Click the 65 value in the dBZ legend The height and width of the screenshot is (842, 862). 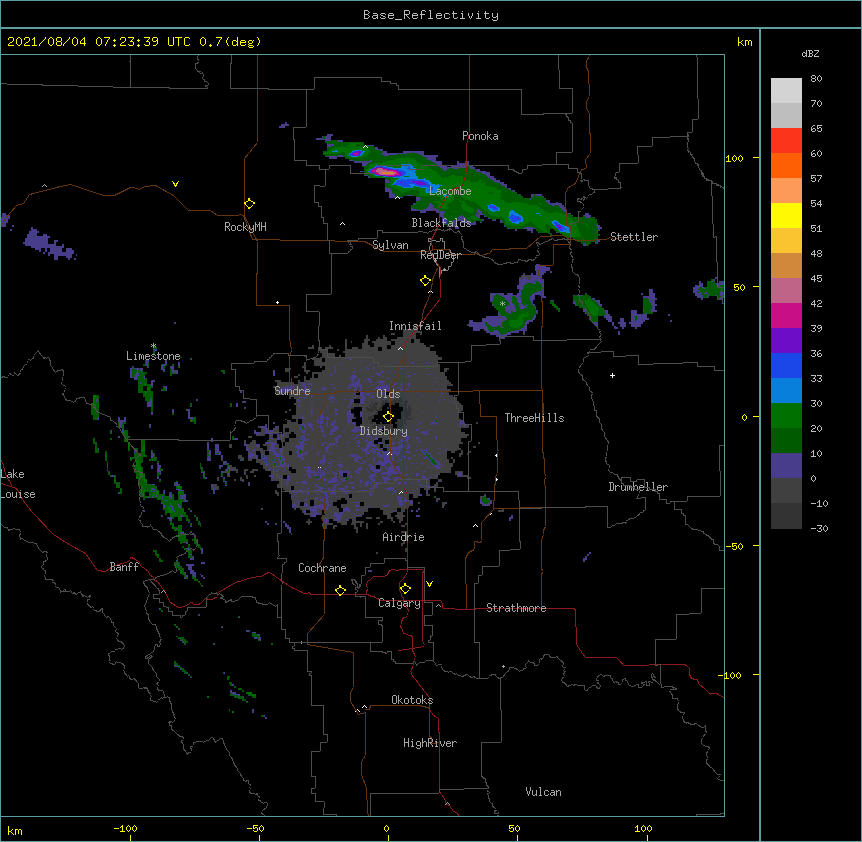click(816, 129)
